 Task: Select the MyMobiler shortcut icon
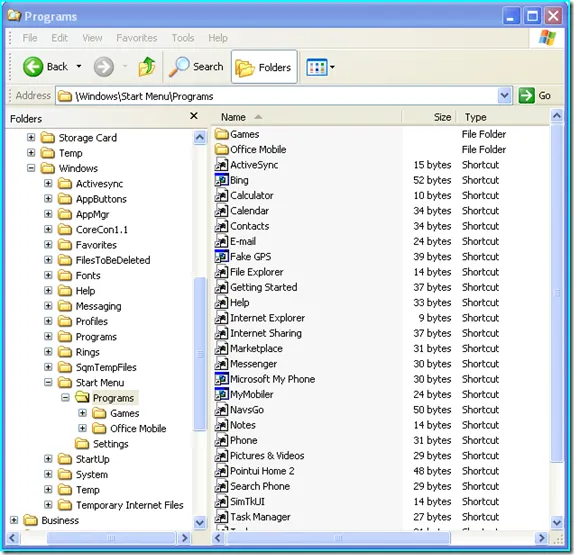[x=221, y=395]
